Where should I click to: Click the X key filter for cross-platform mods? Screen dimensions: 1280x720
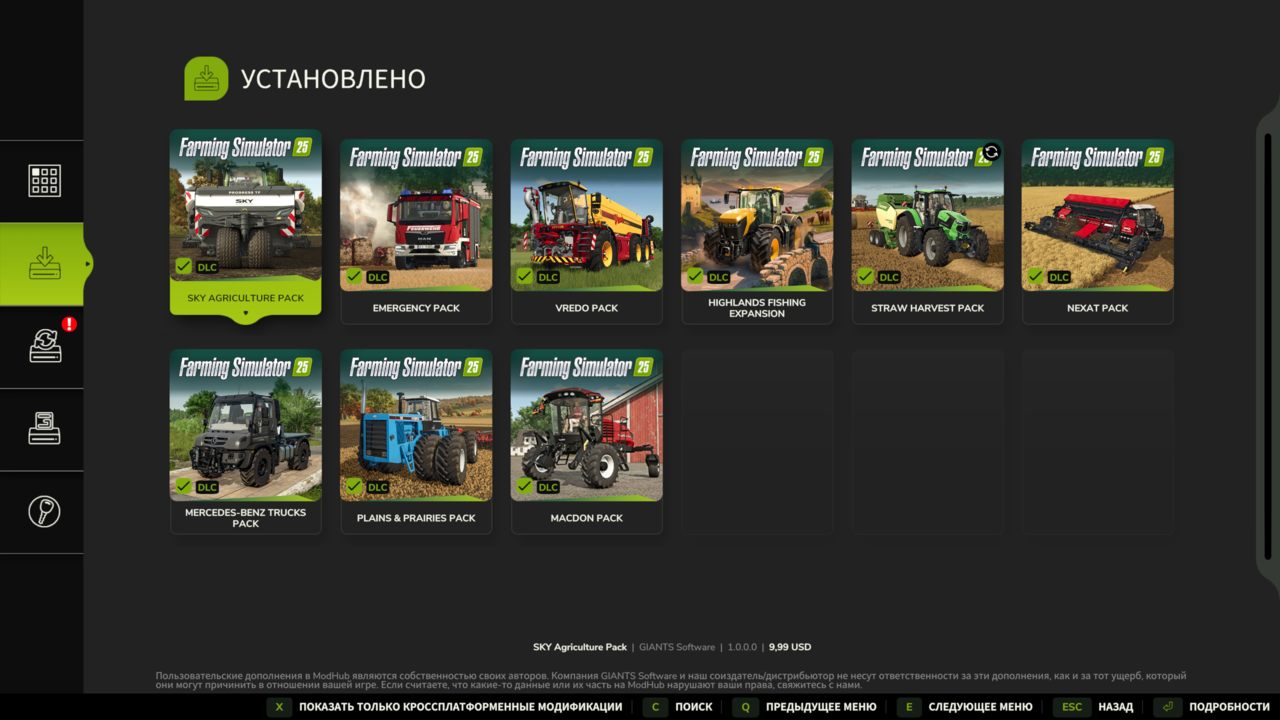(x=279, y=707)
